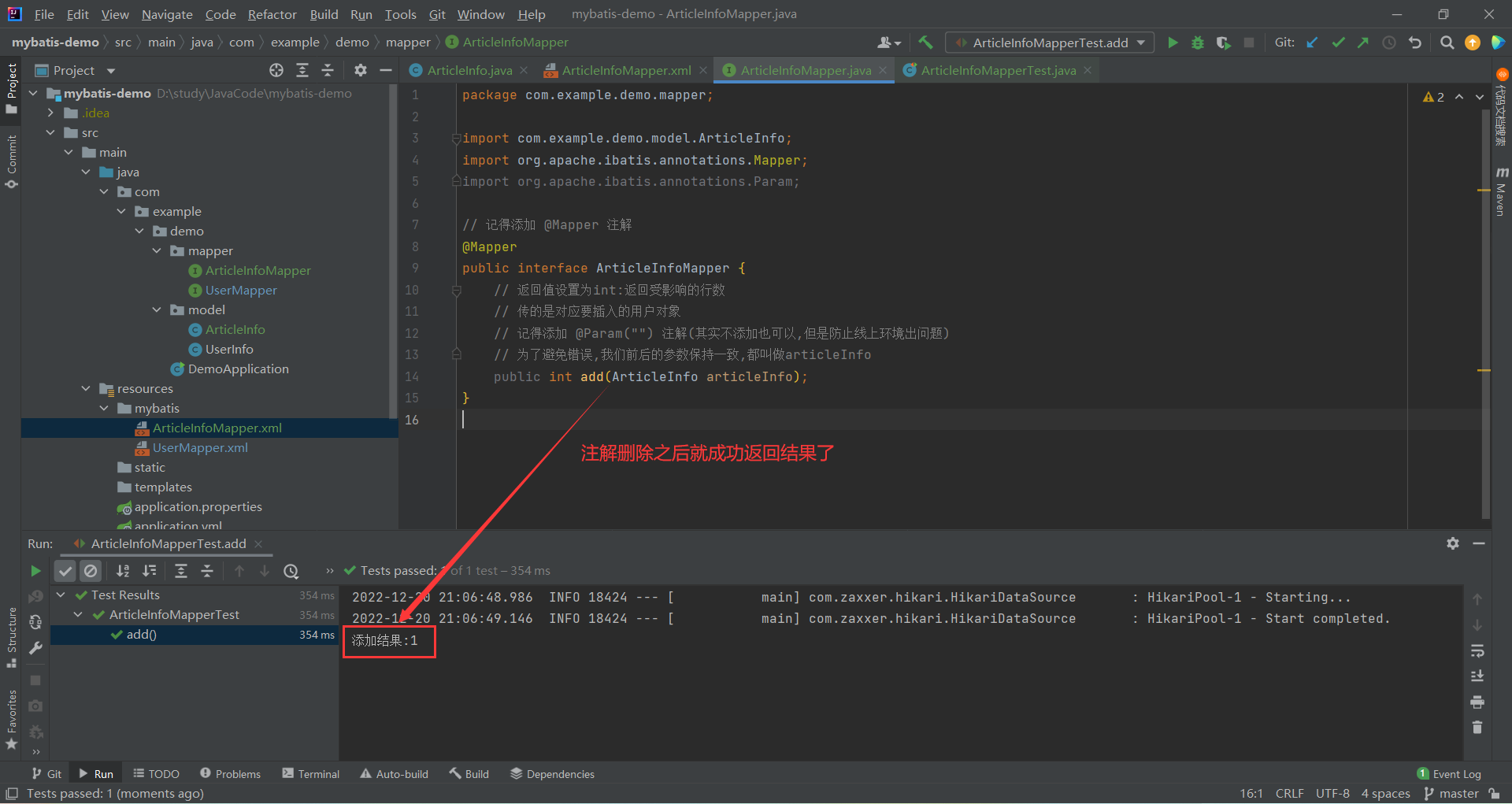Open the Maven side panel
This screenshot has height=804, width=1512.
click(1501, 191)
